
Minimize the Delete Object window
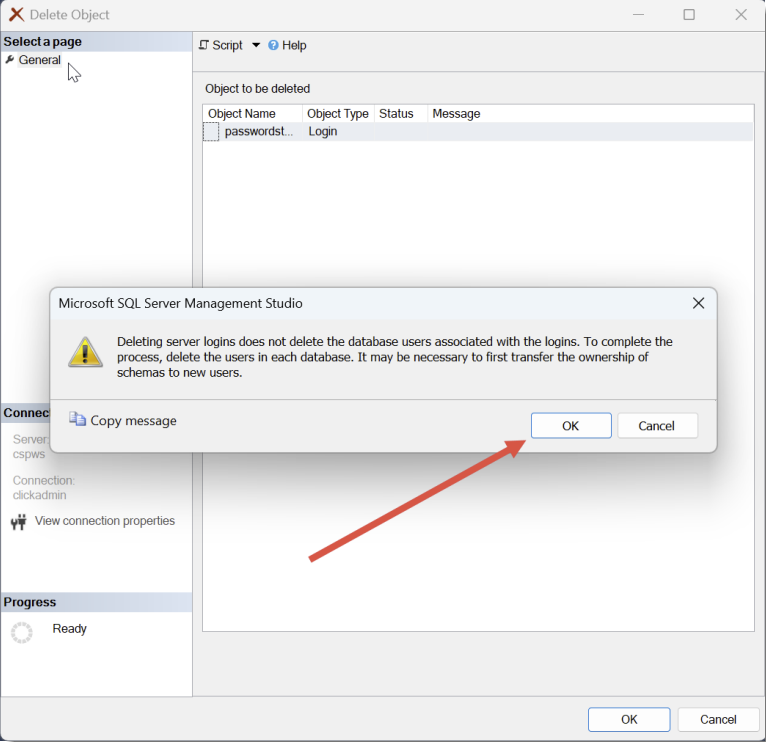(x=638, y=15)
